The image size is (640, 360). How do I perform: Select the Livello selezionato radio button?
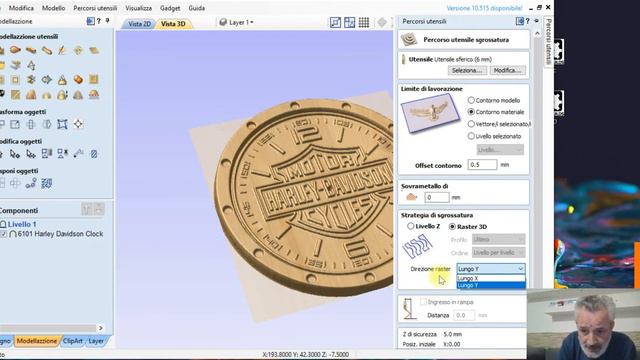[x=471, y=136]
